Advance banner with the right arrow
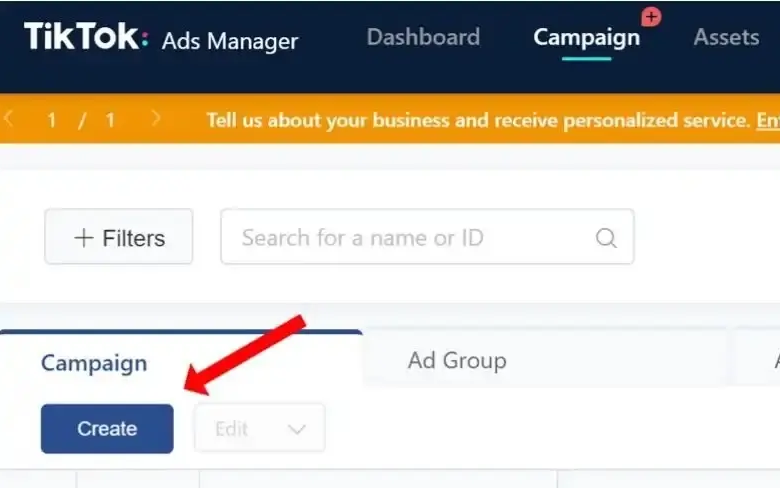This screenshot has height=488, width=780. 155,119
